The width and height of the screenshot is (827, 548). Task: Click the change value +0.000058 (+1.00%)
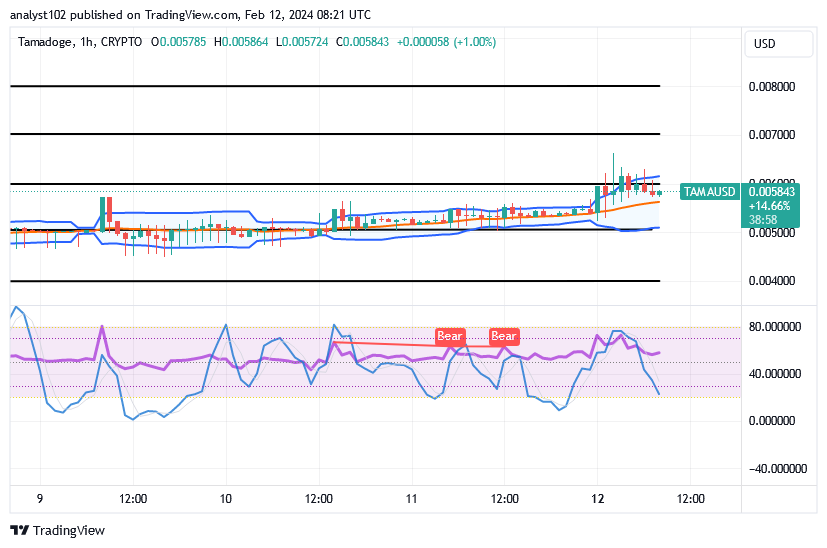click(446, 42)
